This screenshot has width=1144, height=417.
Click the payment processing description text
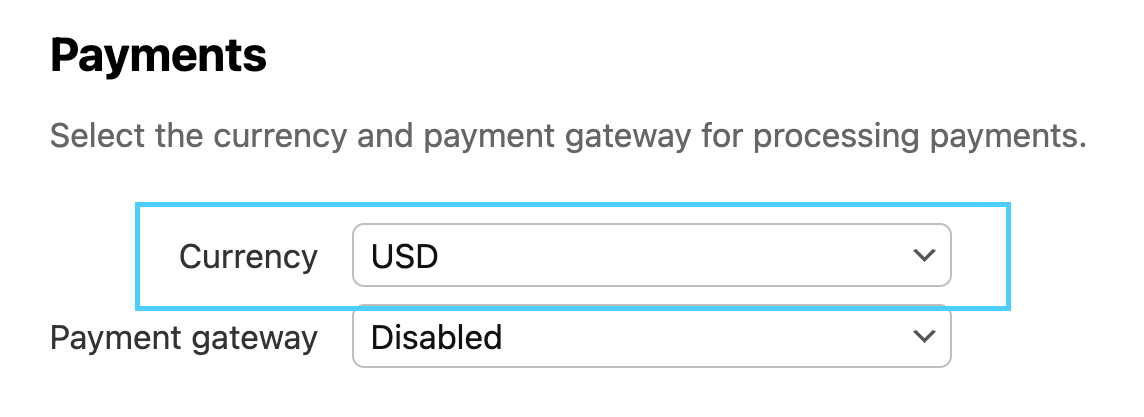[x=567, y=136]
